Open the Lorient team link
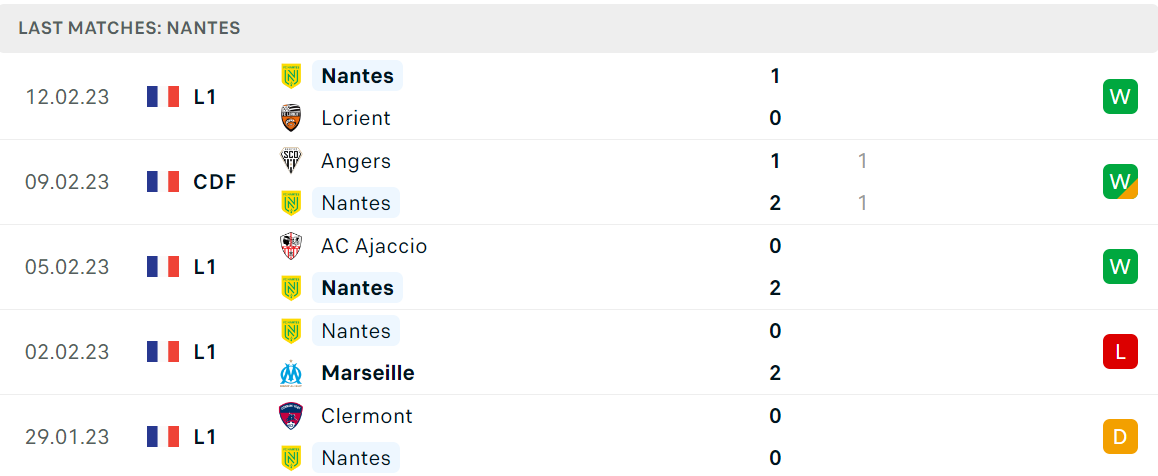 pos(356,118)
